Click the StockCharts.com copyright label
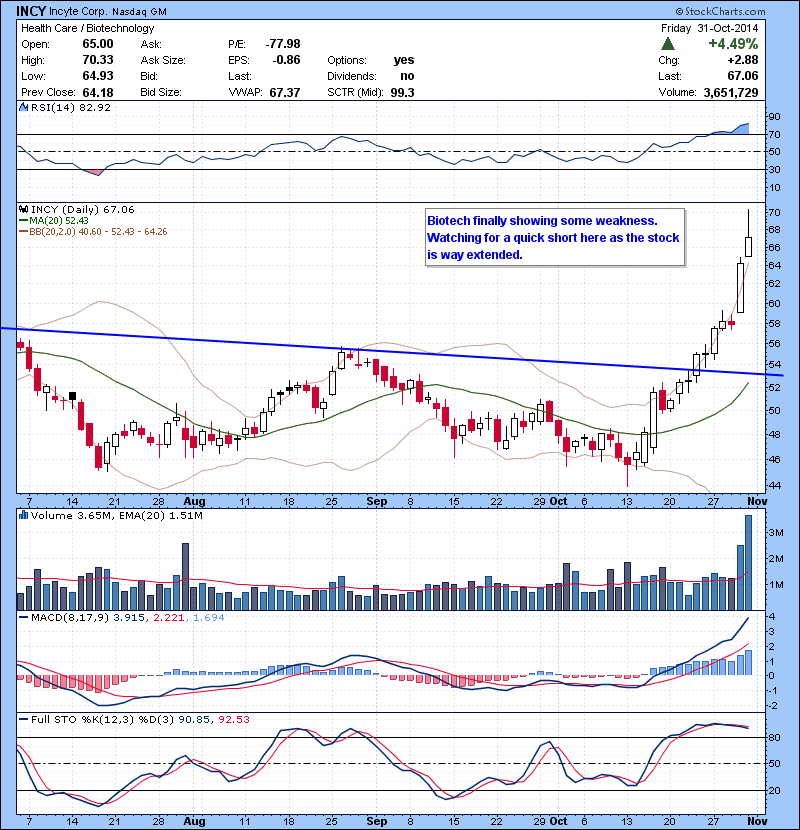Viewport: 800px width, 830px height. (x=721, y=11)
